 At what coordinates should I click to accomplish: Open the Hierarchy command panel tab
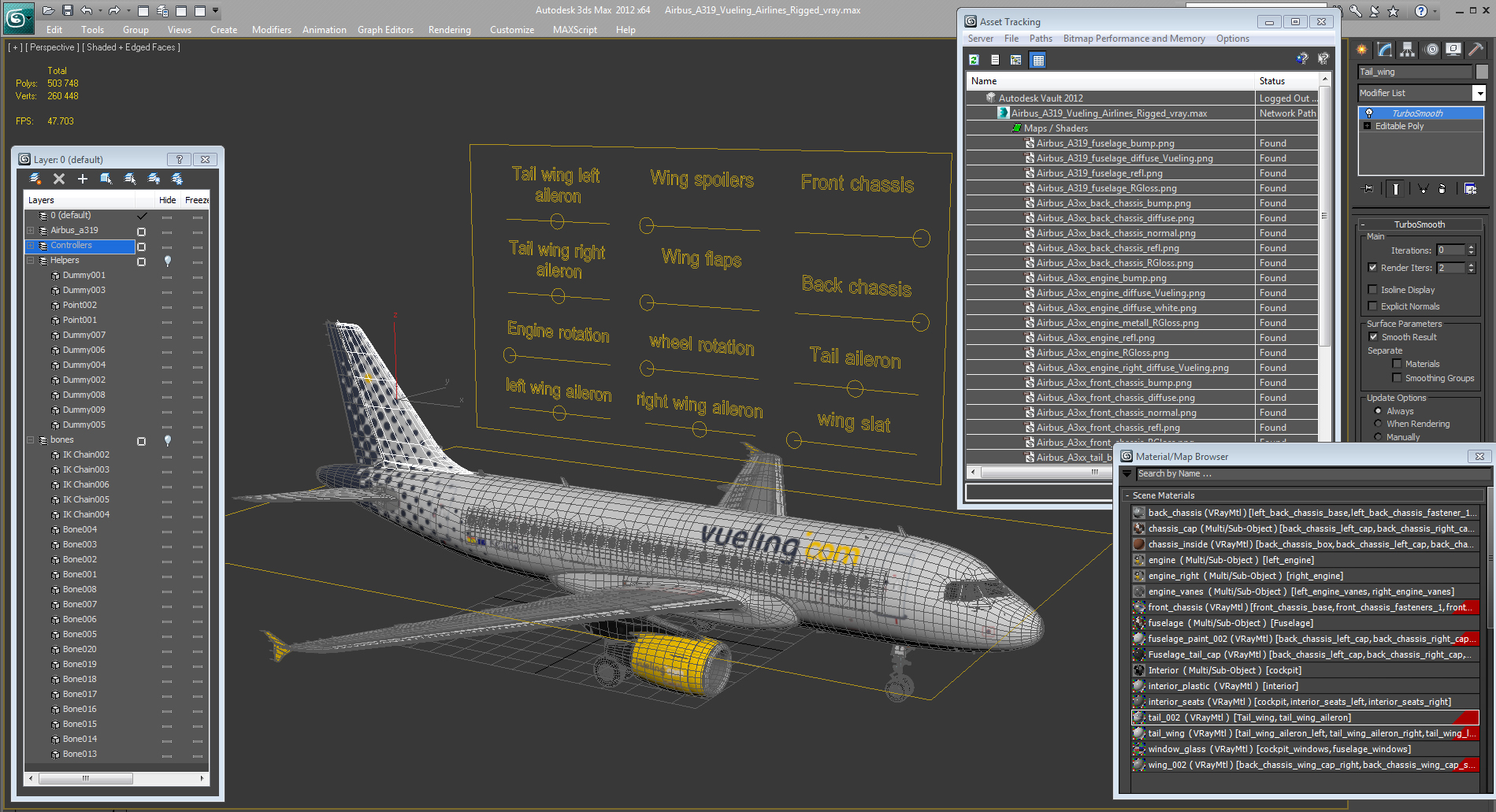(x=1408, y=50)
